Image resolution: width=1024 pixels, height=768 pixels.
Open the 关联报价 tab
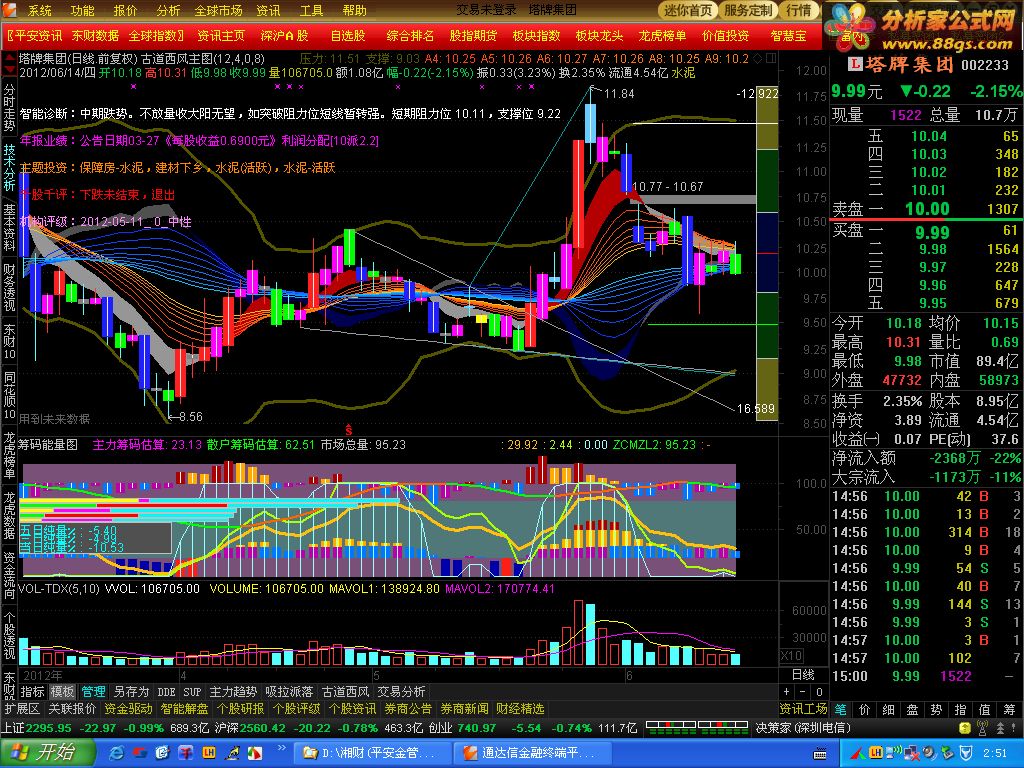(x=72, y=709)
